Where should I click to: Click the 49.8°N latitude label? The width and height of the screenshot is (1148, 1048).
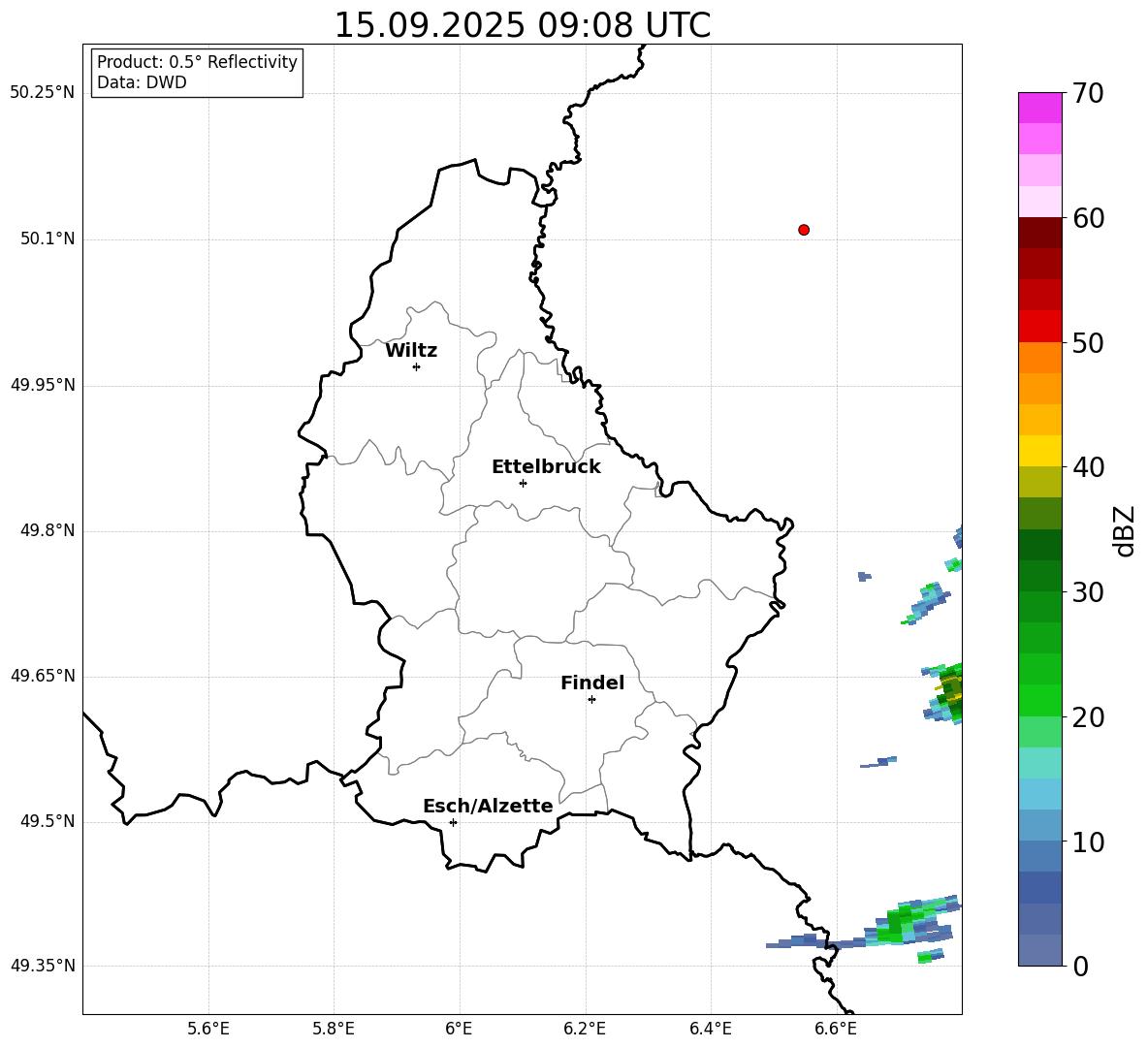click(x=48, y=530)
